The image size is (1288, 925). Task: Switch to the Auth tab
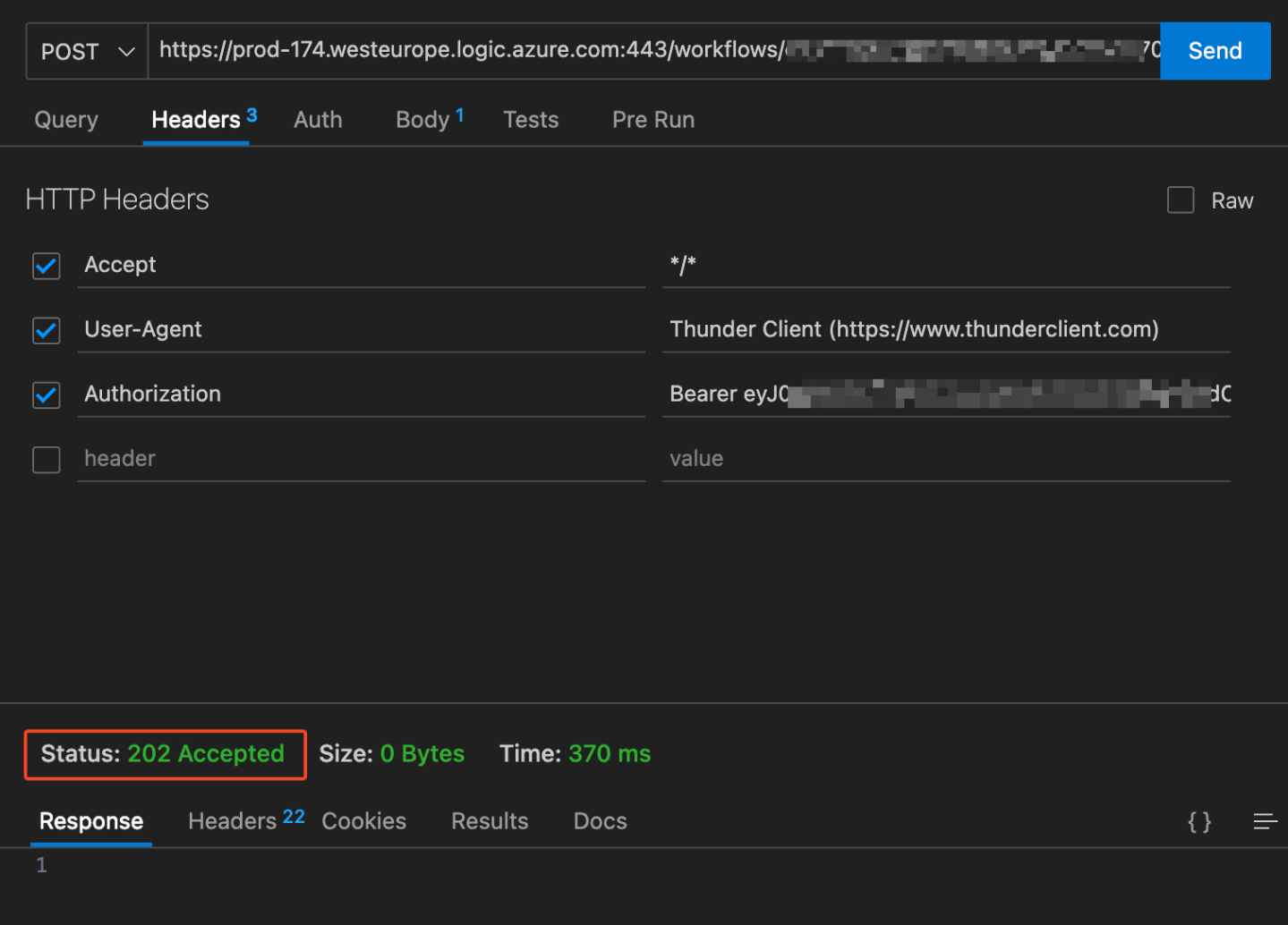tap(318, 119)
